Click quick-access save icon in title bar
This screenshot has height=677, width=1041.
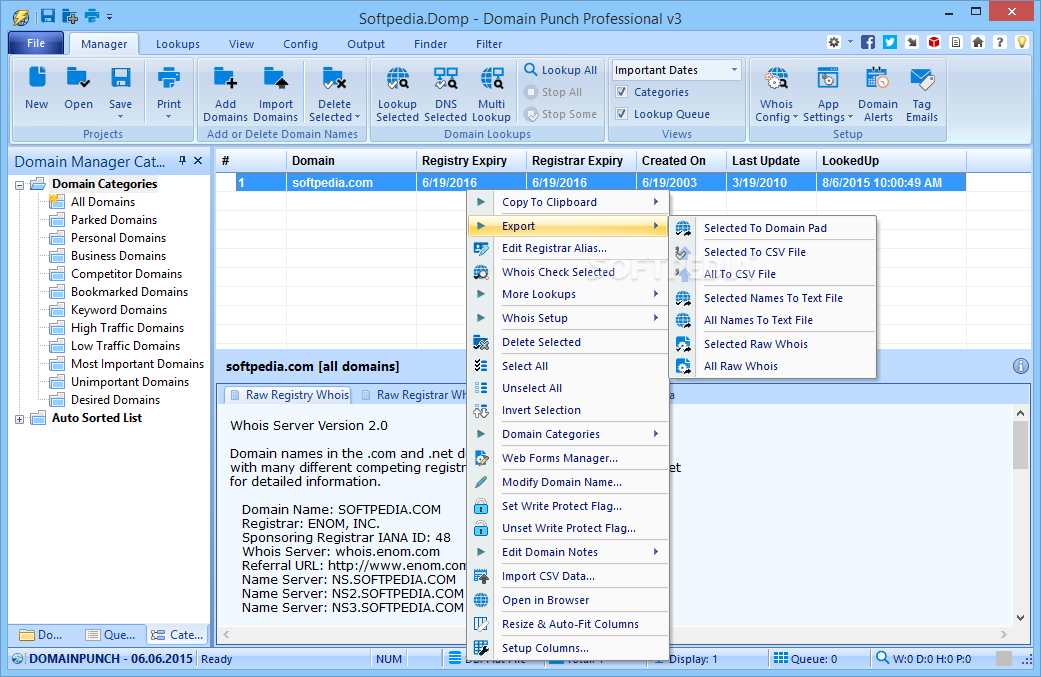coord(48,16)
